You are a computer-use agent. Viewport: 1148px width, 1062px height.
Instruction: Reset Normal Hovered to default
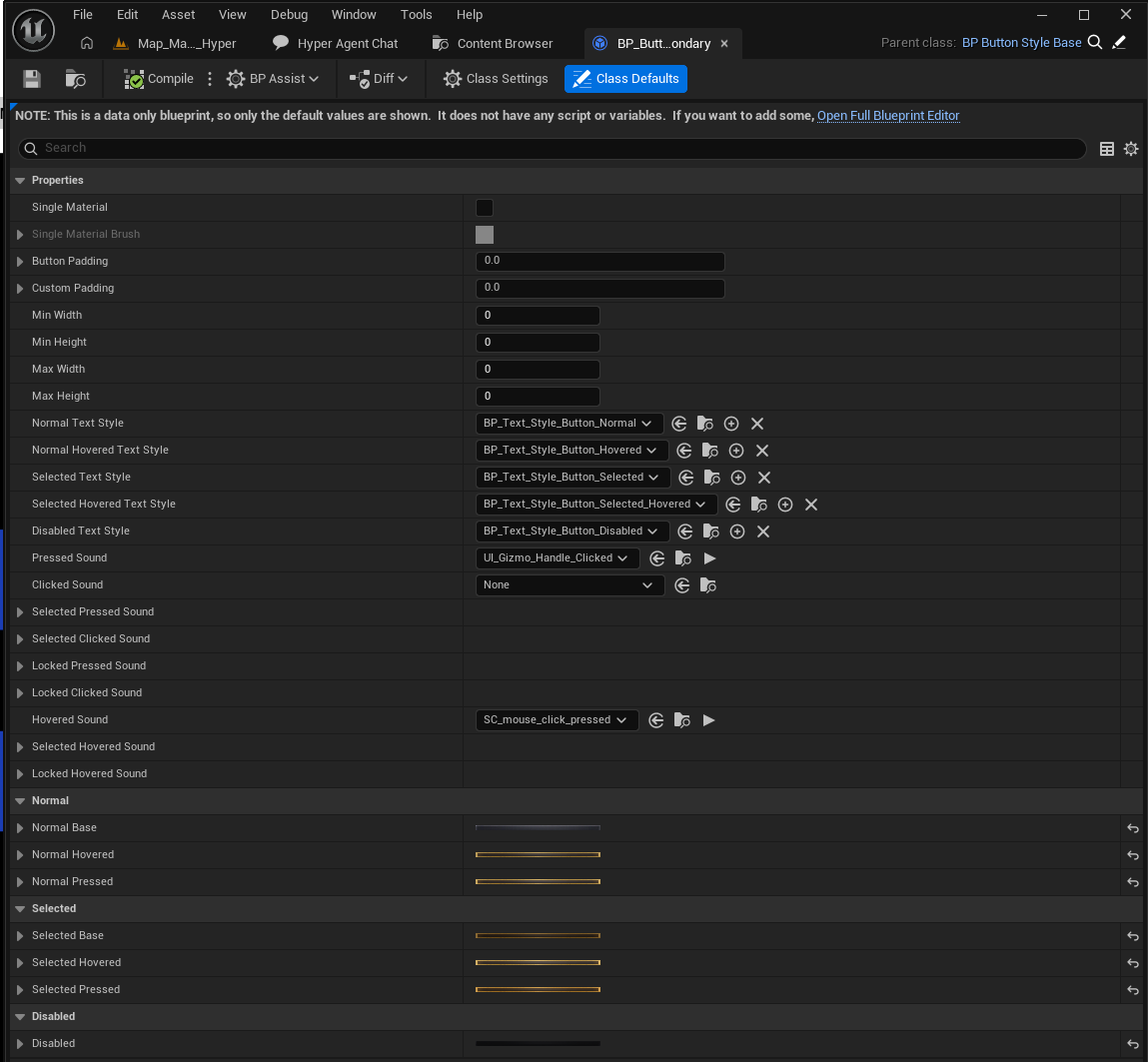click(1133, 855)
